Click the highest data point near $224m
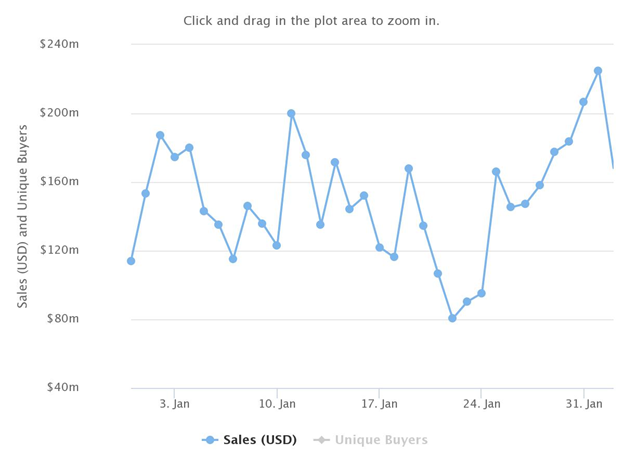624x468 pixels. 598,71
